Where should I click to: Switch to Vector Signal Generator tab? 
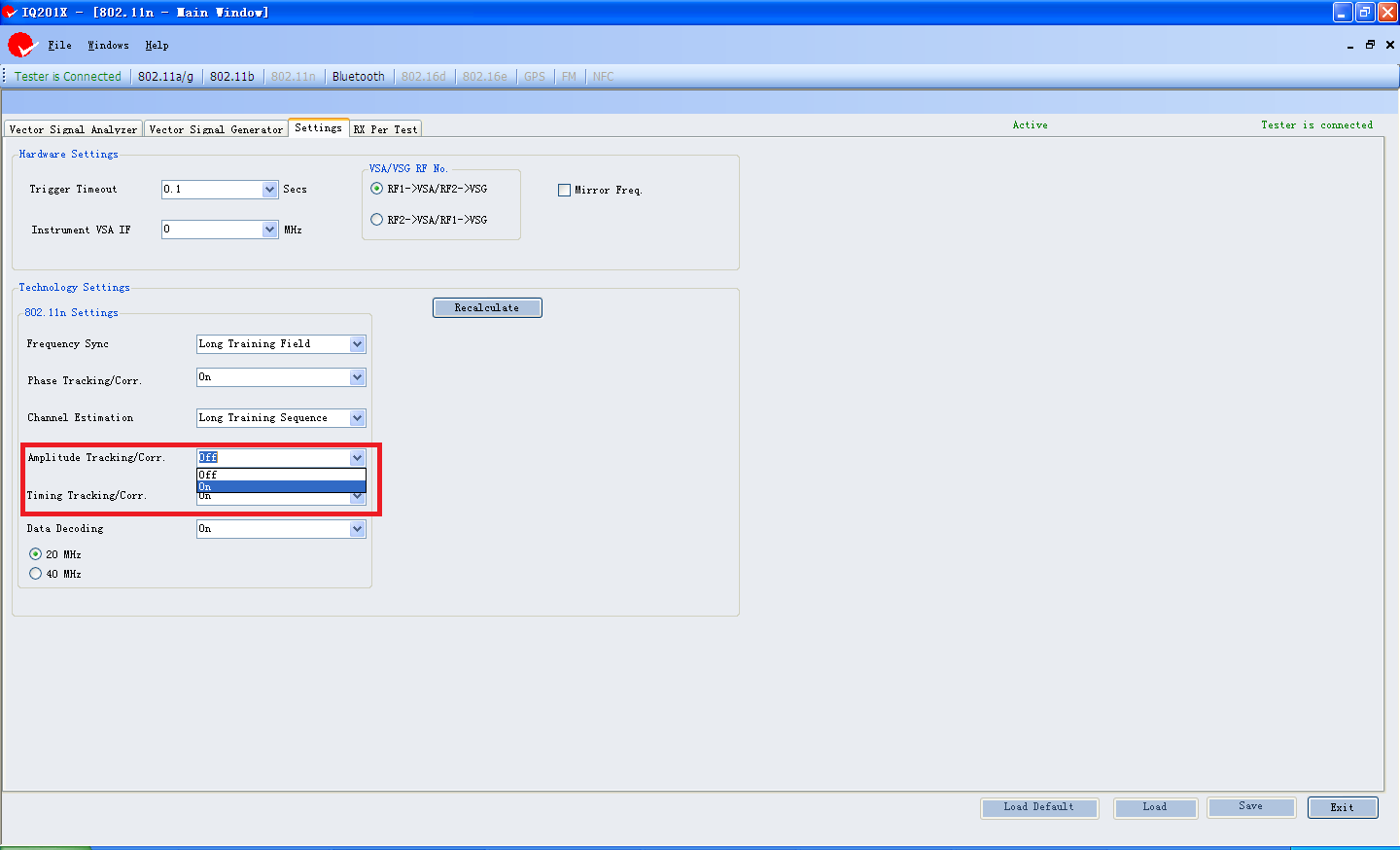click(x=216, y=129)
